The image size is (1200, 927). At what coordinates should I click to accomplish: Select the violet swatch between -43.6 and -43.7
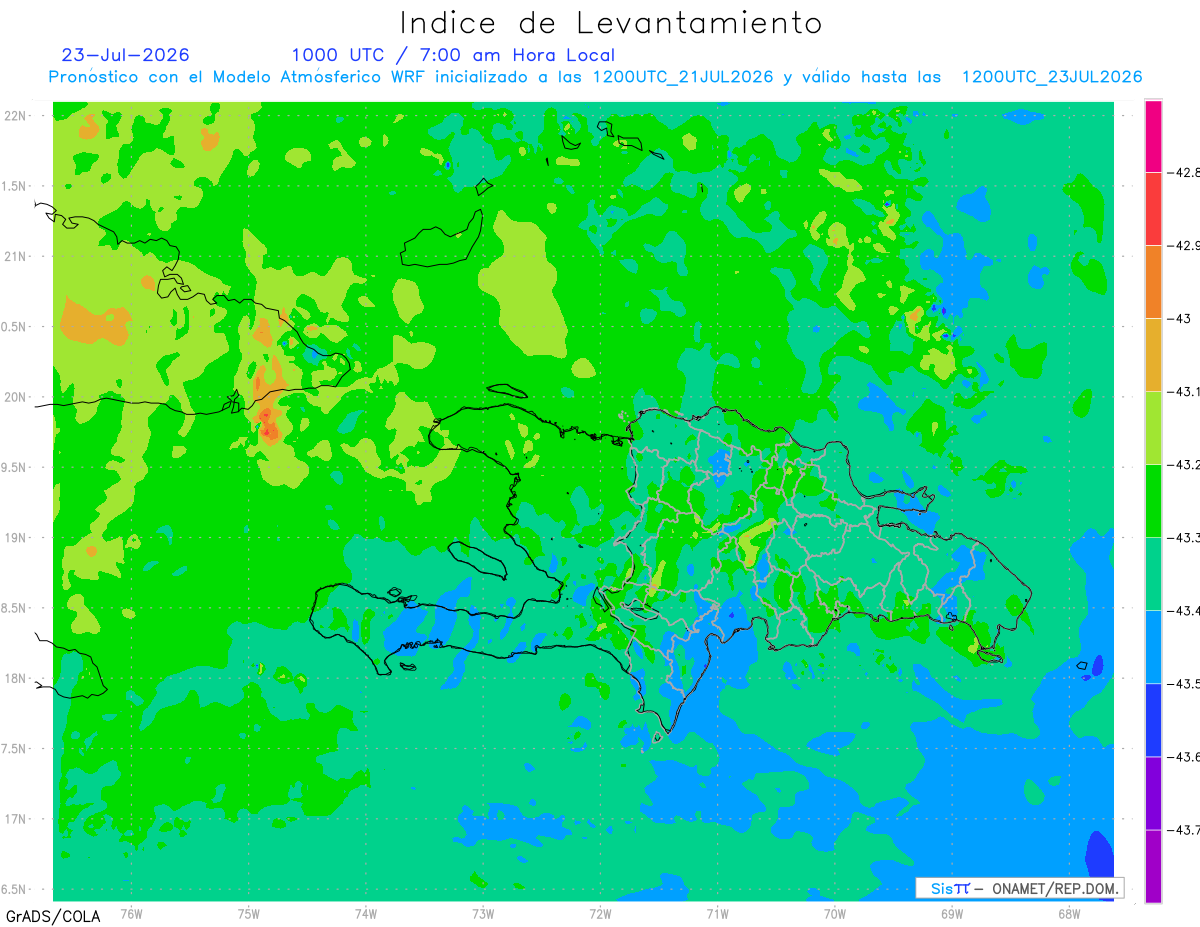click(1153, 793)
